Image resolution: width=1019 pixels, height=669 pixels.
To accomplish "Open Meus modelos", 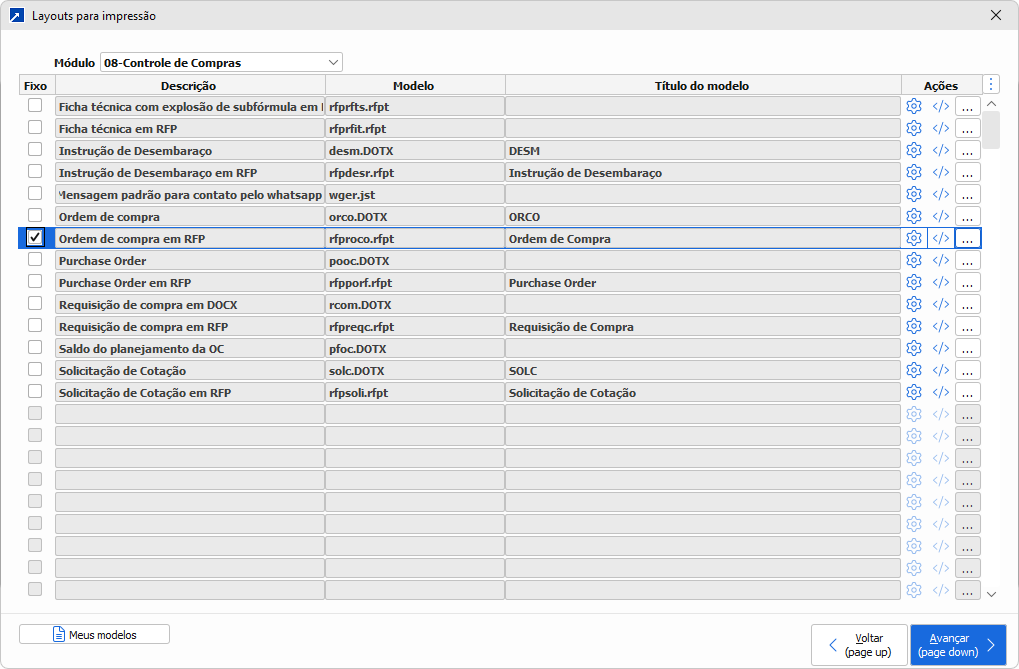I will [x=94, y=635].
